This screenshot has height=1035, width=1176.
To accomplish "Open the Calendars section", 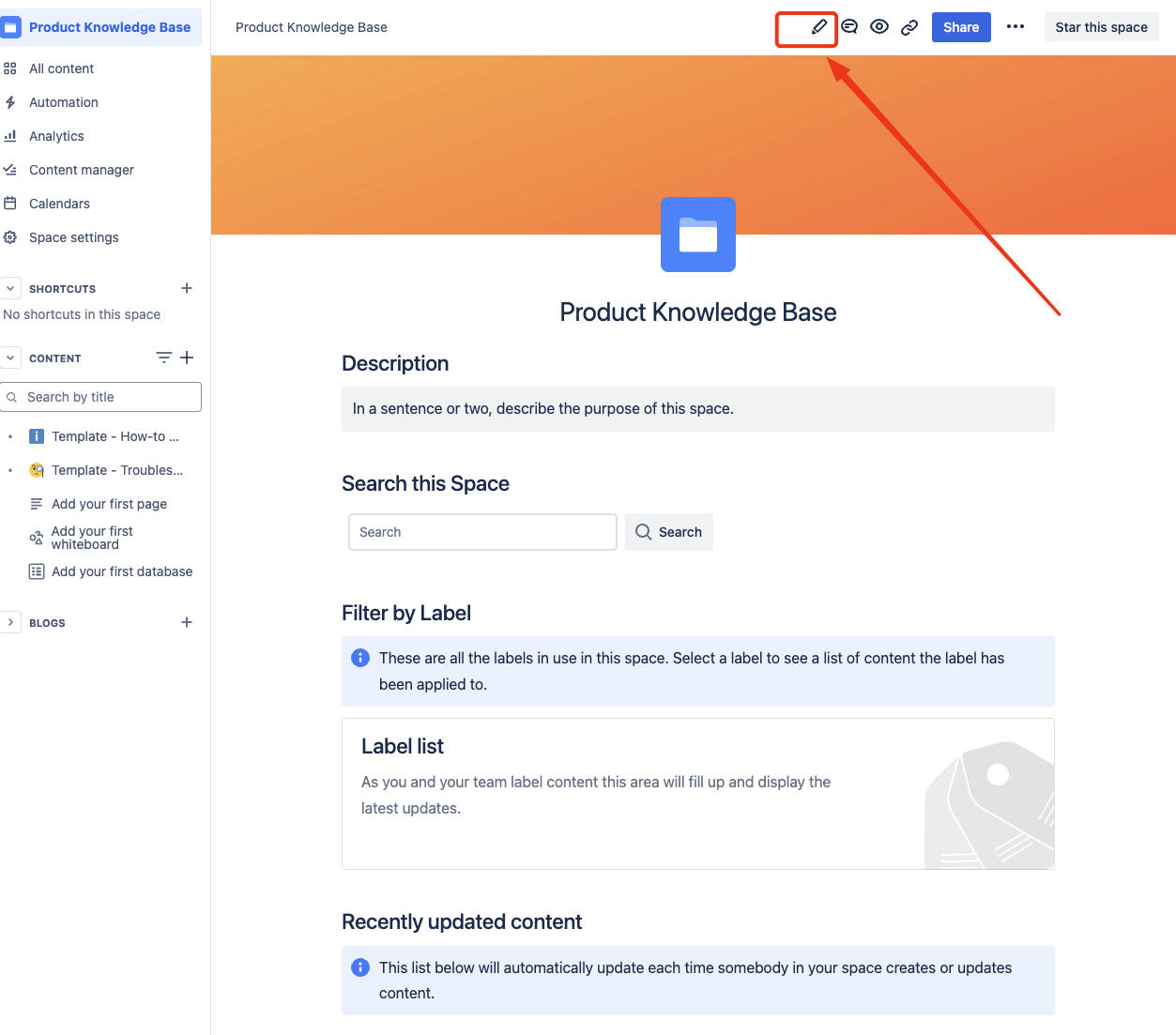I will click(x=60, y=203).
